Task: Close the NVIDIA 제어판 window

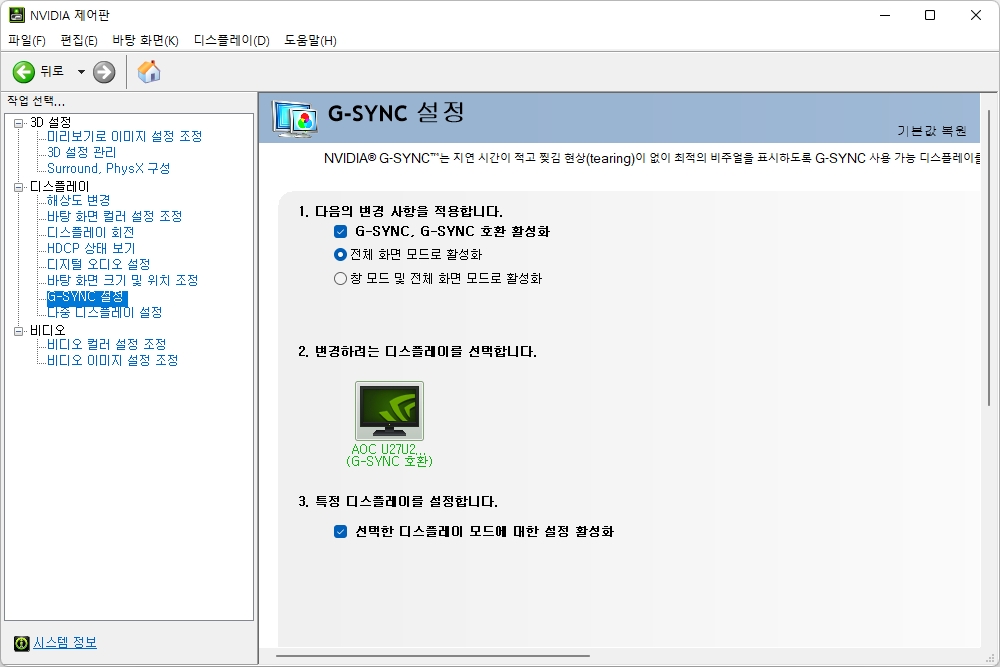Action: coord(976,15)
